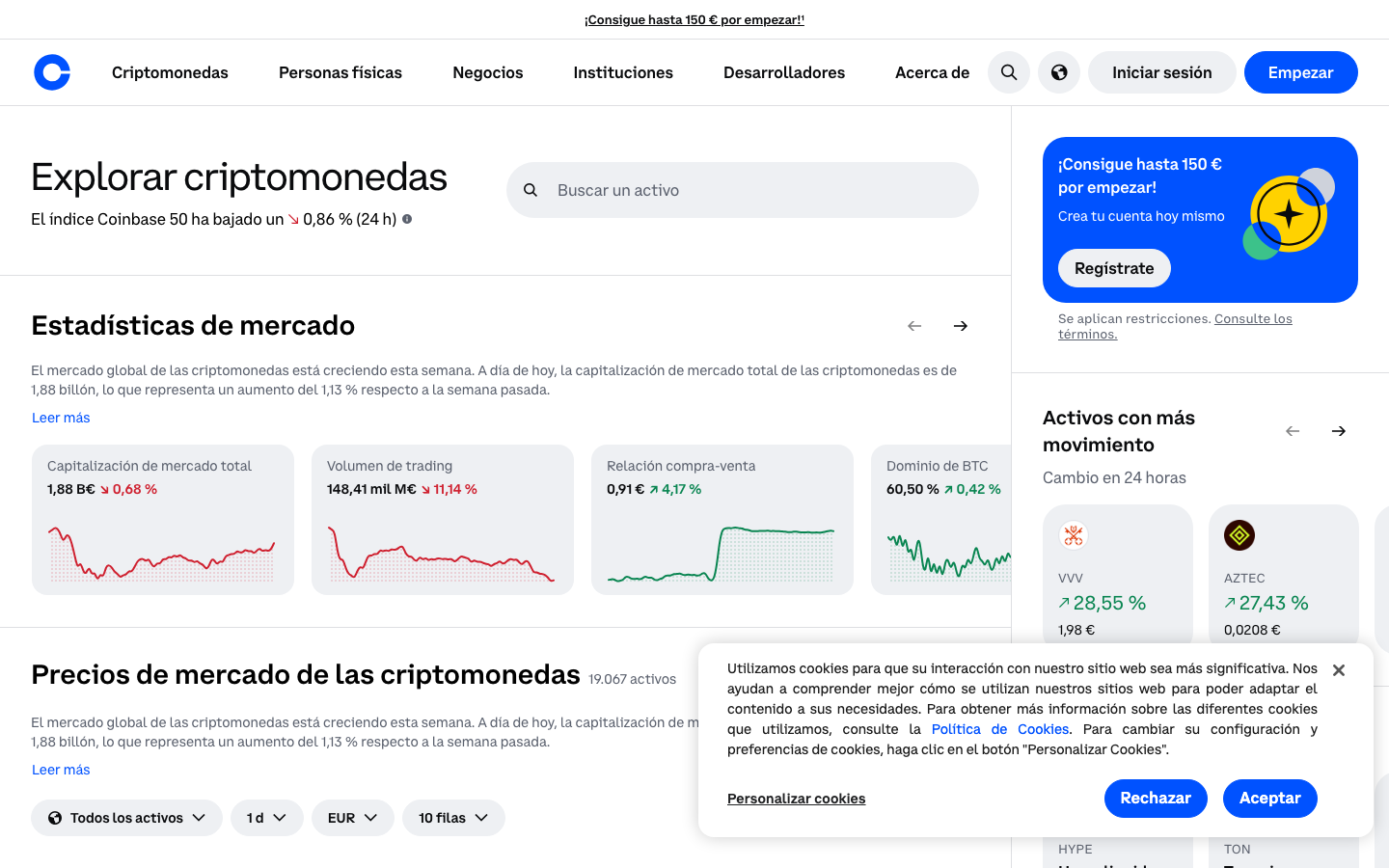The height and width of the screenshot is (868, 1389).
Task: Expand the 10 filas dropdown
Action: coord(453,817)
